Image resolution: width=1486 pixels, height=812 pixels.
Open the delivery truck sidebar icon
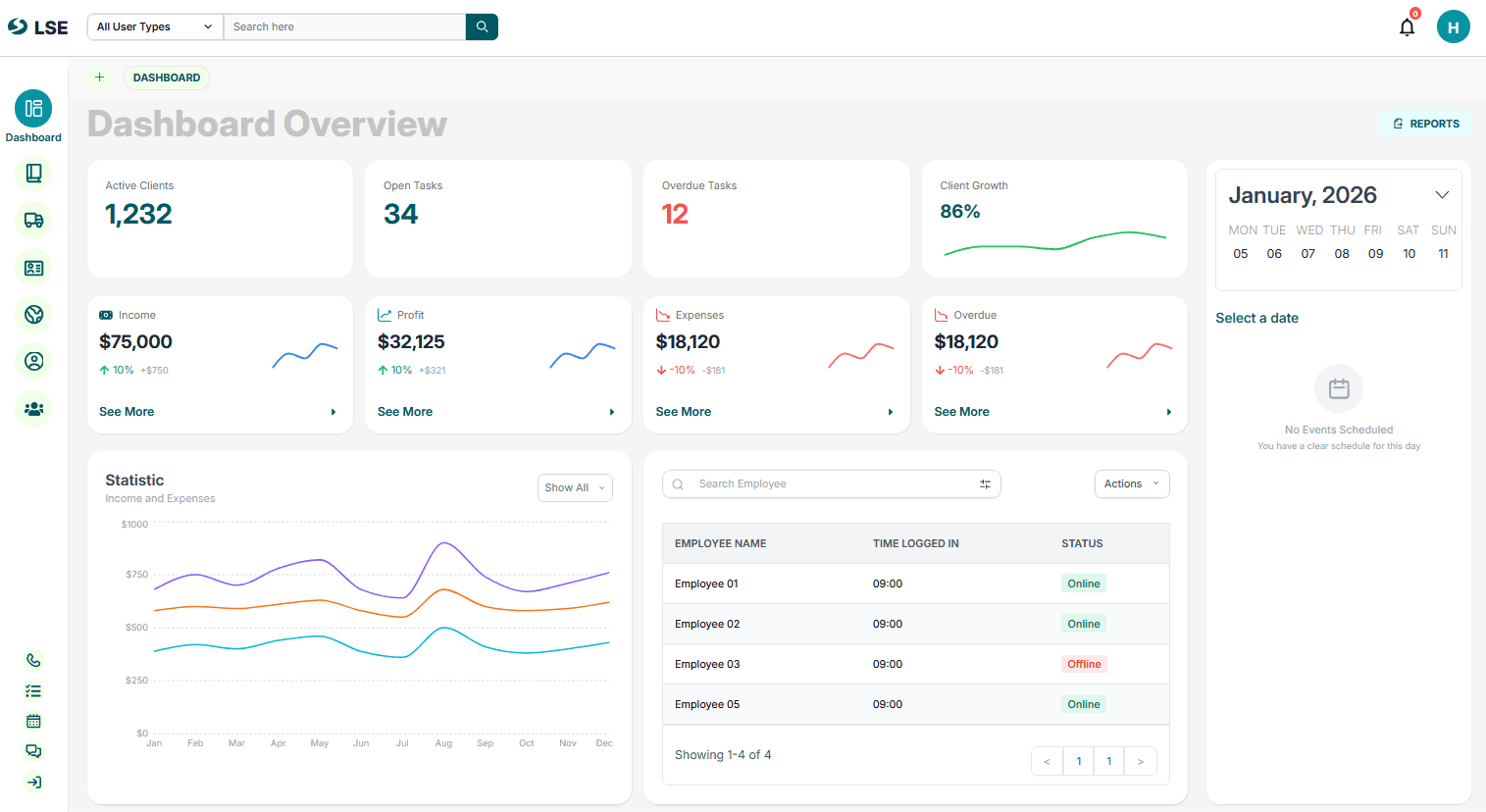pyautogui.click(x=33, y=221)
